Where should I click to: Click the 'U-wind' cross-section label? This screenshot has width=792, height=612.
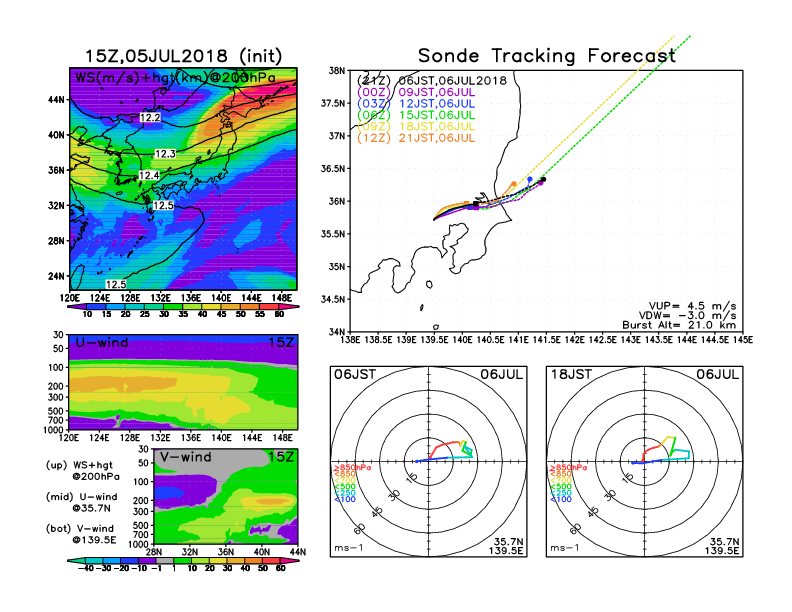[x=102, y=343]
